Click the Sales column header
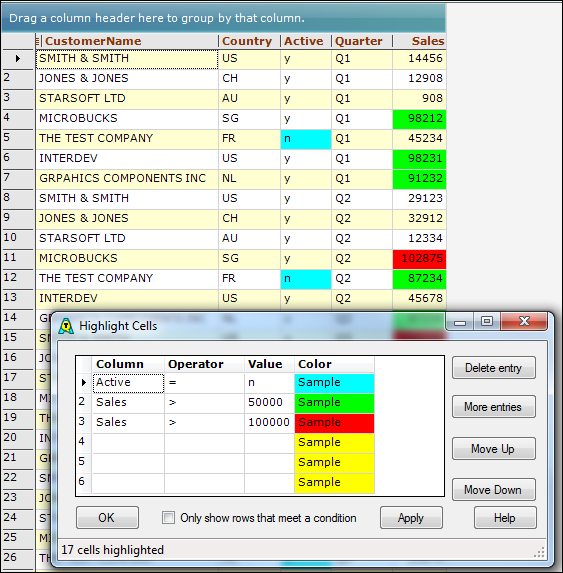563x573 pixels. (419, 41)
